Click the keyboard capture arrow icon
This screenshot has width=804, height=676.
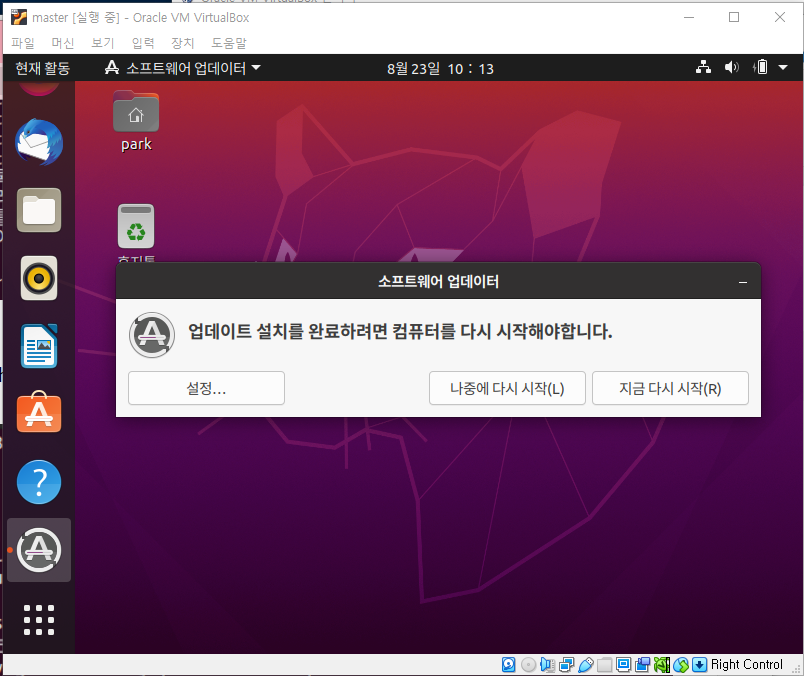(x=699, y=665)
